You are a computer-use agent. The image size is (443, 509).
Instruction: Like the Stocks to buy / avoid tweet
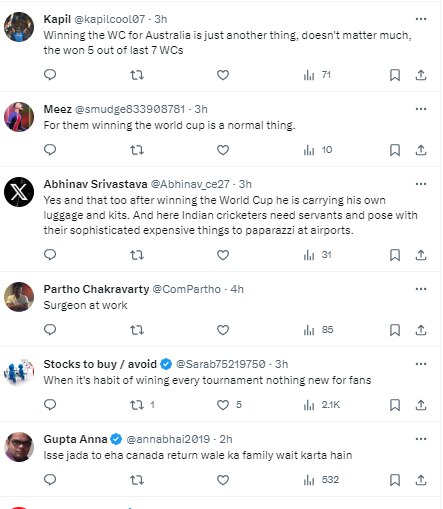click(x=229, y=405)
